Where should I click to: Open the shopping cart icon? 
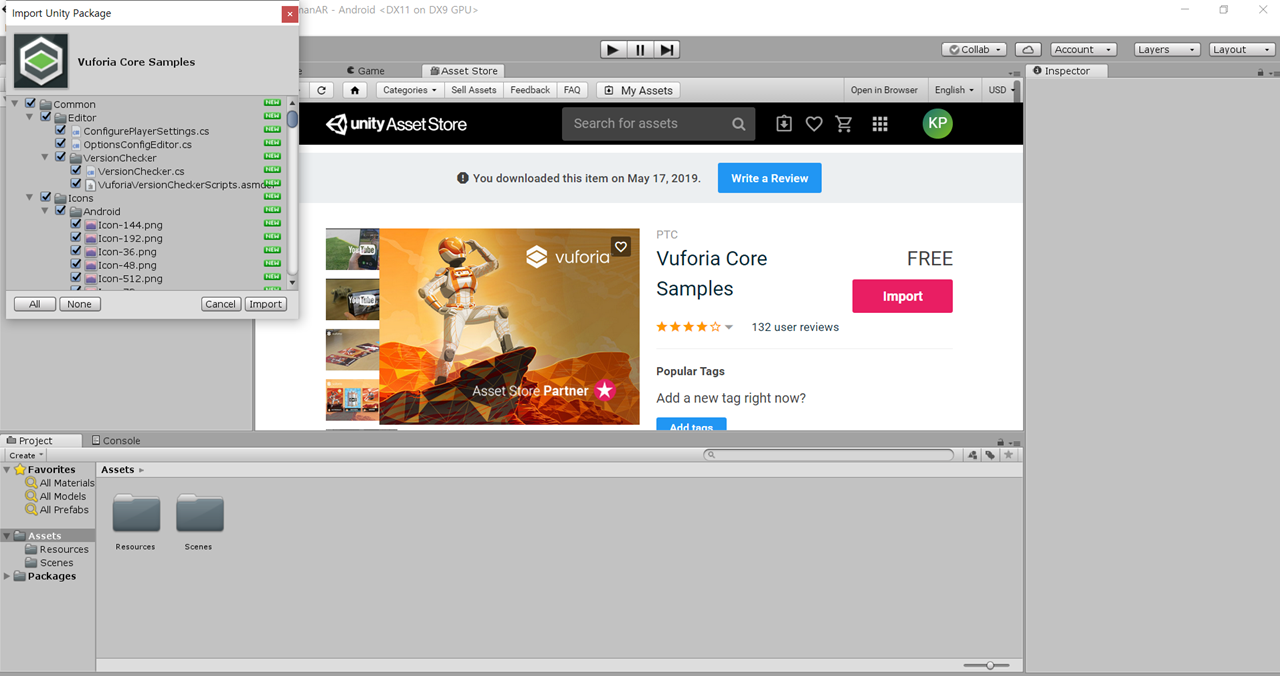pyautogui.click(x=844, y=124)
